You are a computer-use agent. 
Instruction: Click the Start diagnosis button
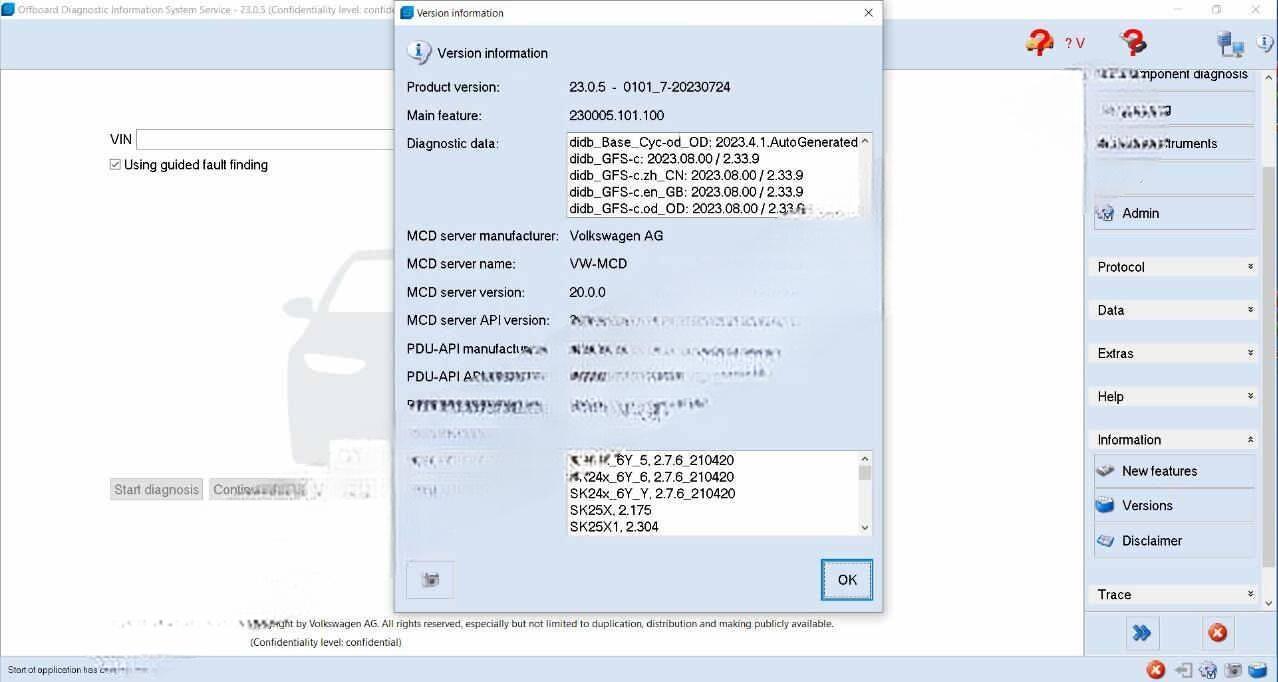(x=156, y=490)
